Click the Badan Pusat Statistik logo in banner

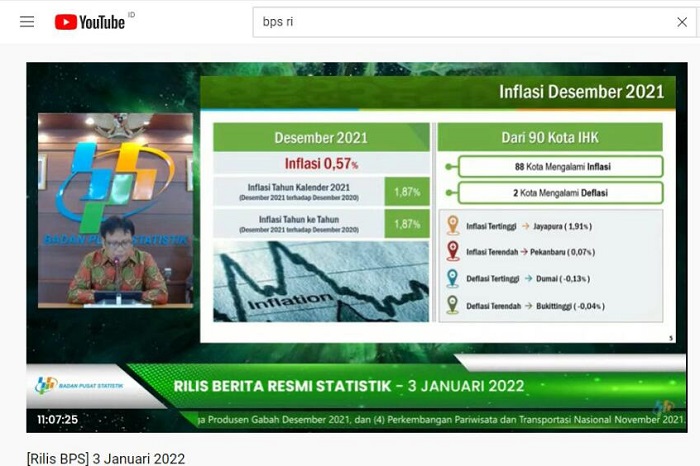pos(79,385)
